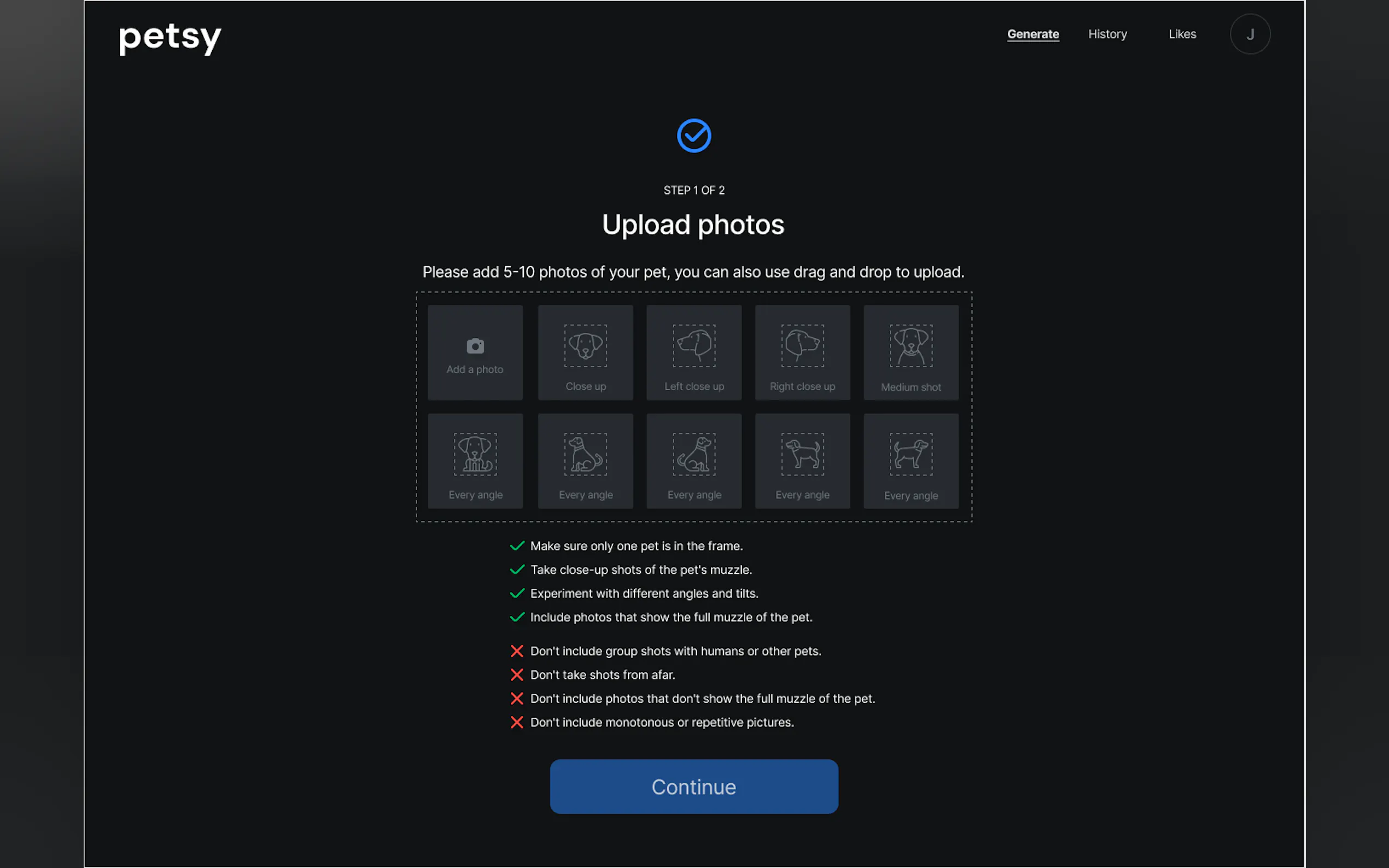
Task: Switch to the History tab
Action: click(1107, 34)
